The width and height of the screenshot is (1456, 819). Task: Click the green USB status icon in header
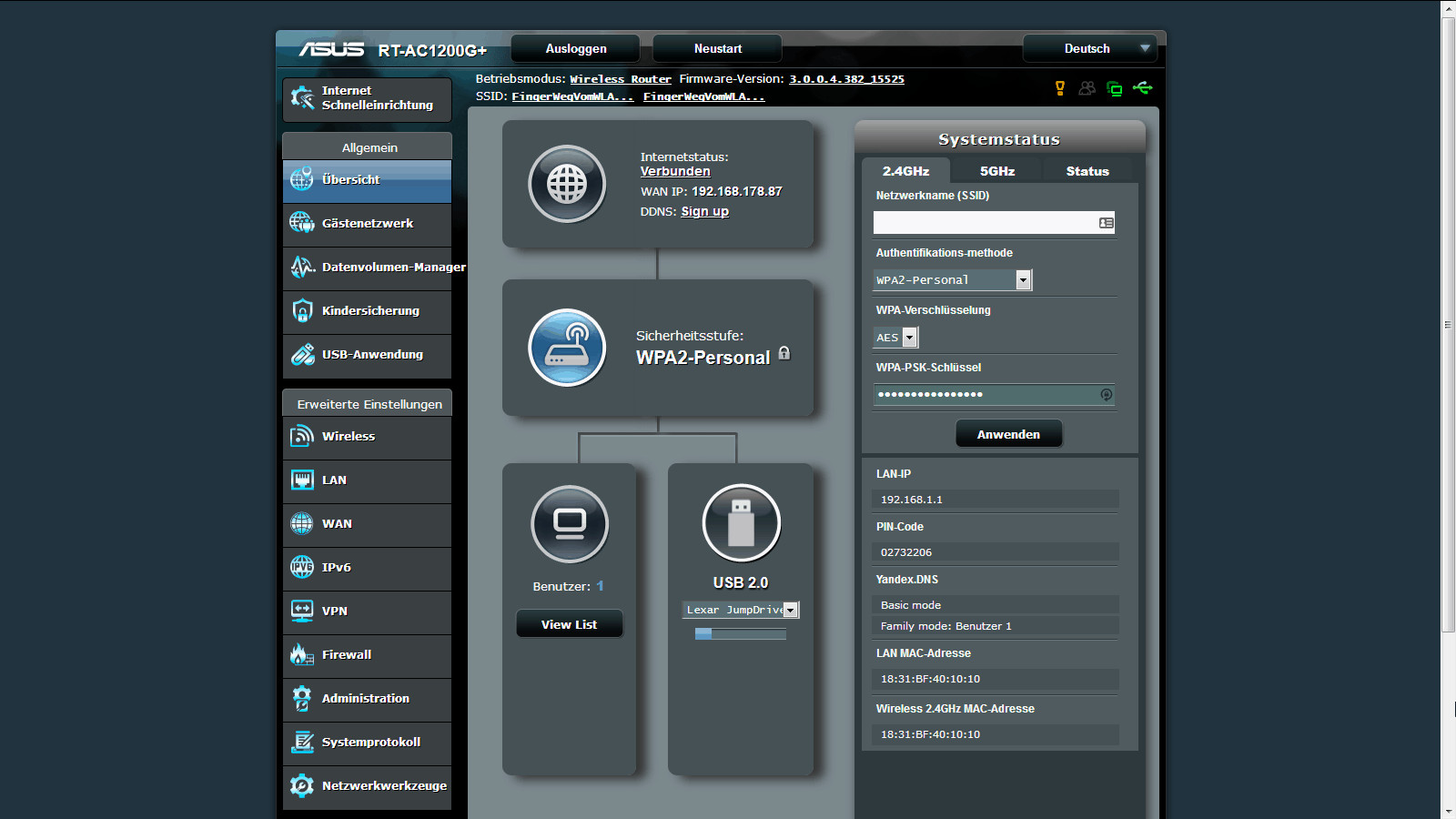(1143, 88)
